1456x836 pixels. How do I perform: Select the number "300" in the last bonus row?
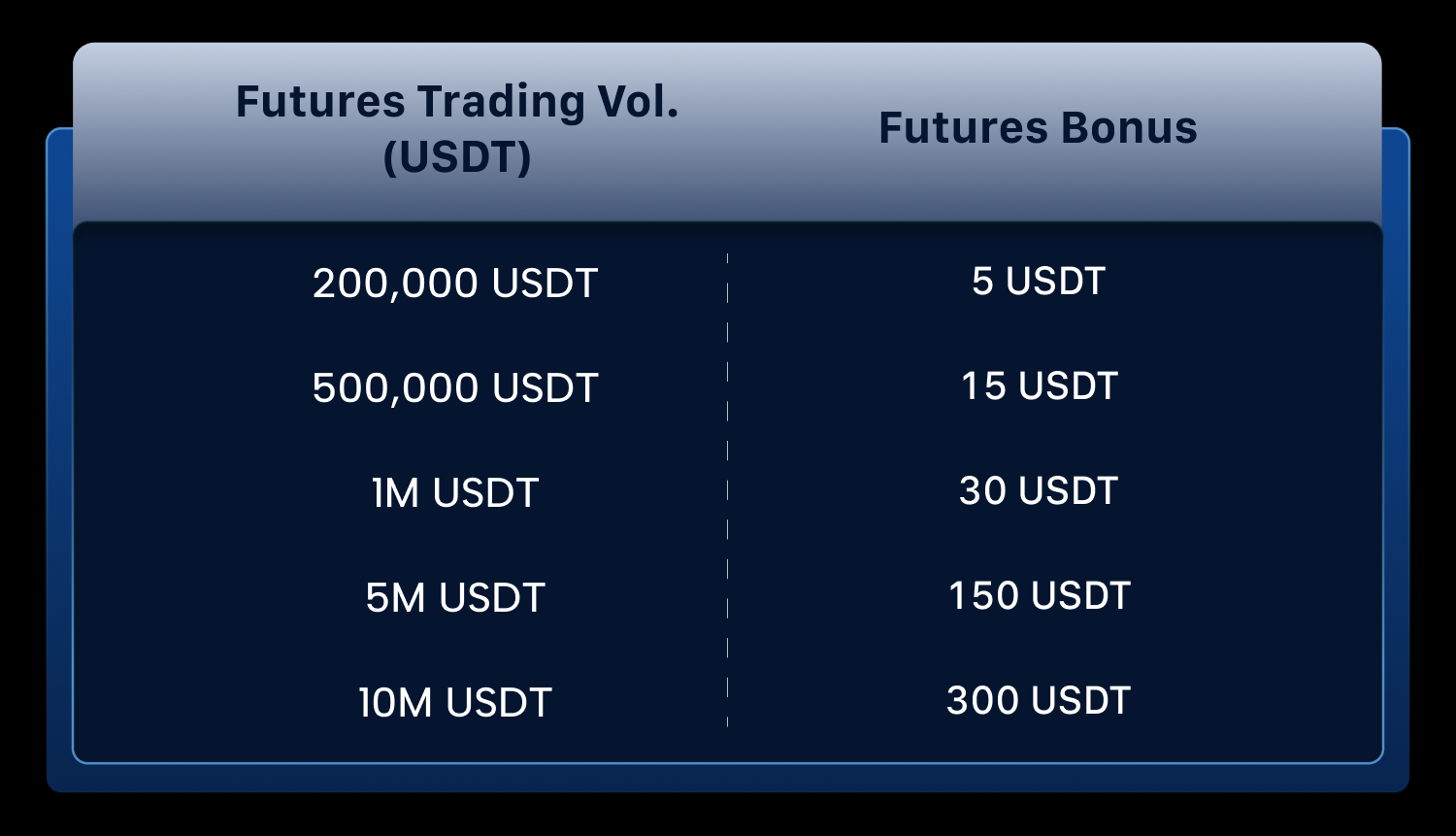[982, 701]
